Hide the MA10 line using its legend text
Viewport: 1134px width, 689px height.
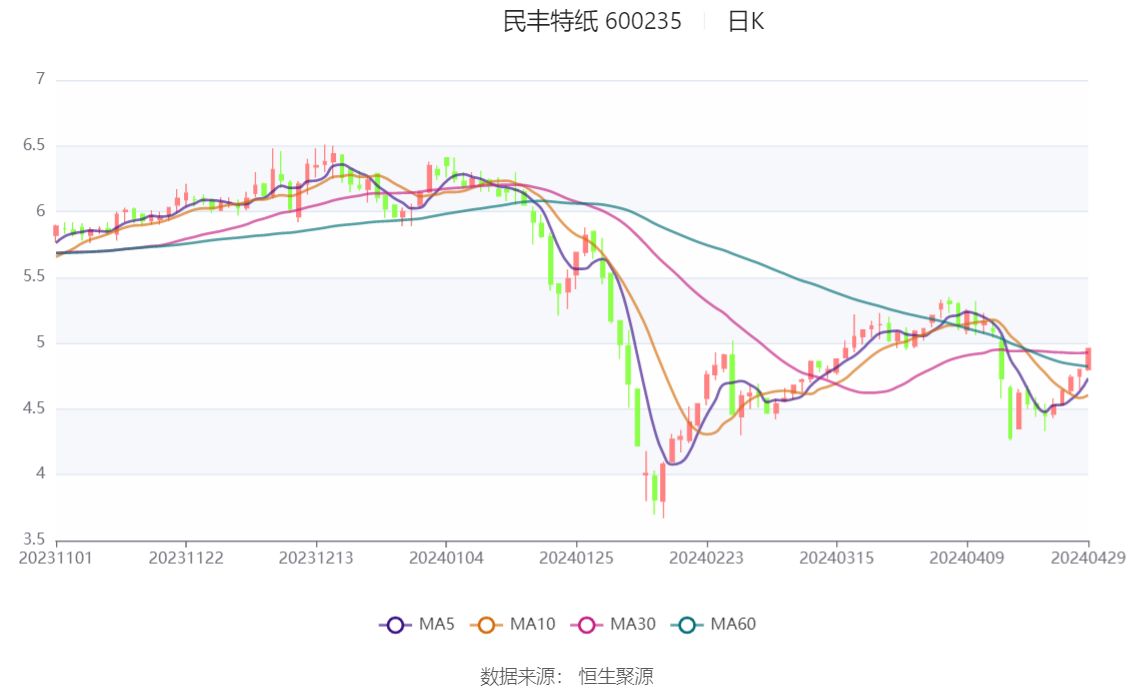(532, 625)
